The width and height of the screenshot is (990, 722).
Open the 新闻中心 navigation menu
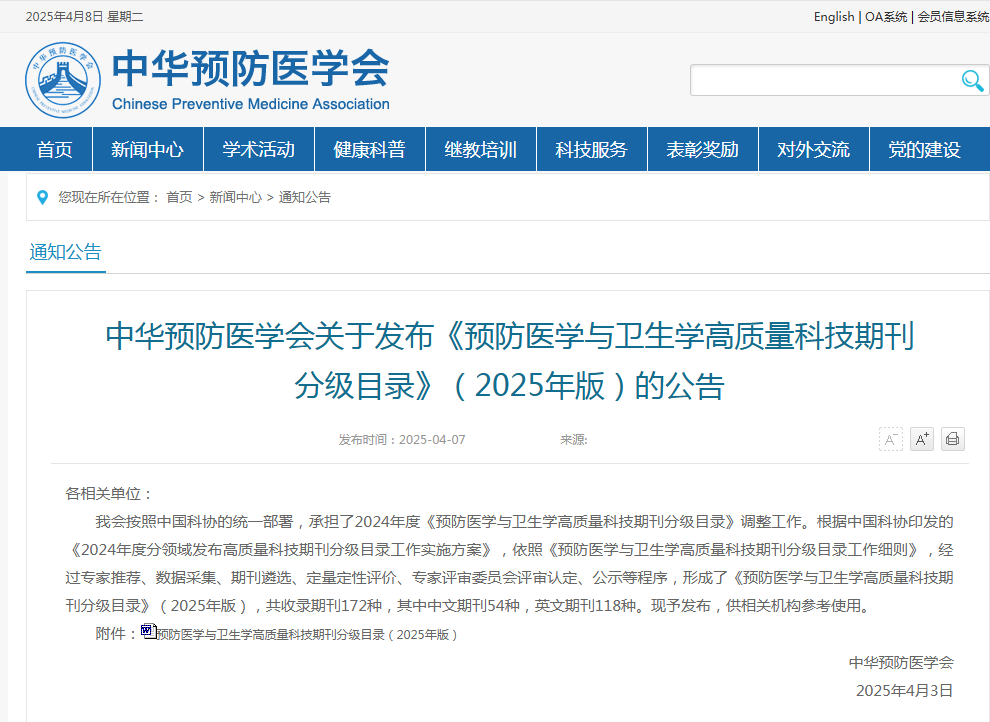(x=147, y=150)
